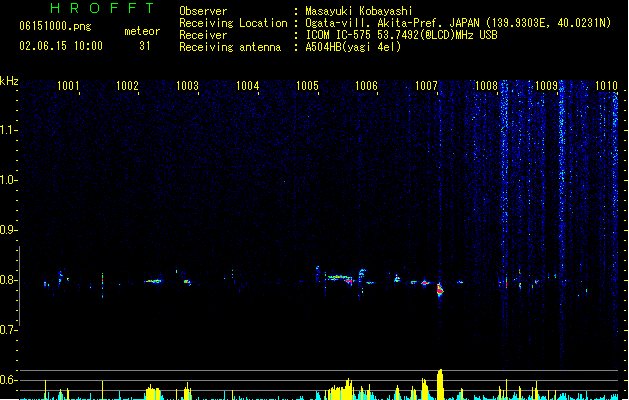The height and width of the screenshot is (400, 629).
Task: Click time axis marker 1008
Action: [486, 86]
